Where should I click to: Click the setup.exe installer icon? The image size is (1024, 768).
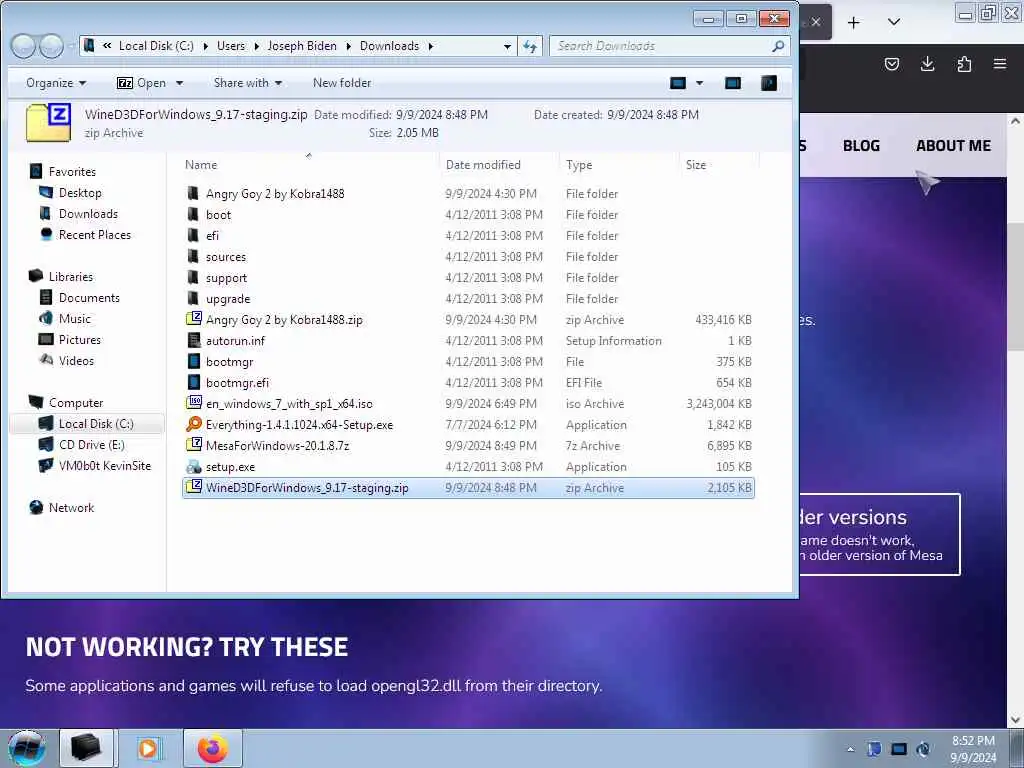(194, 466)
